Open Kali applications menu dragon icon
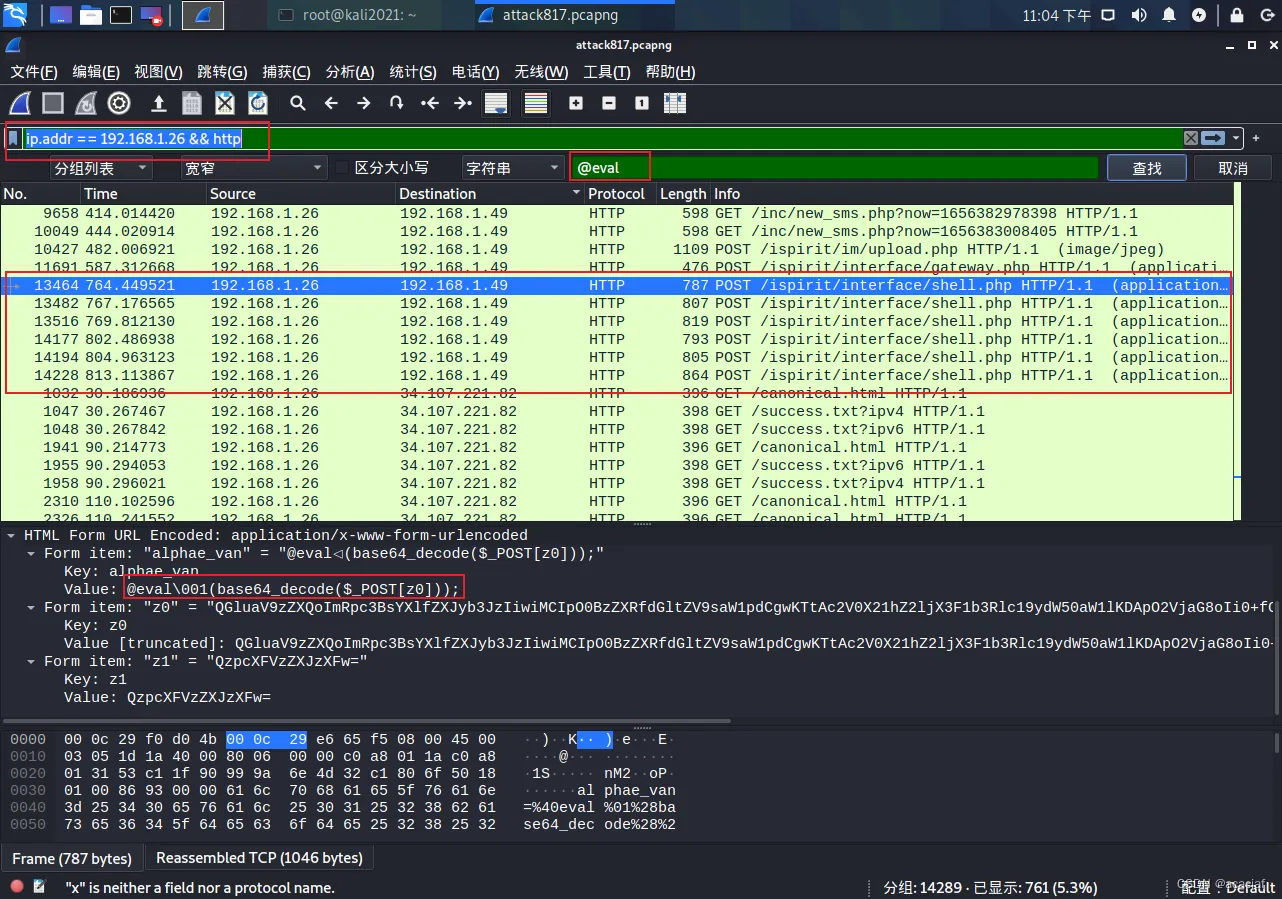 17,15
